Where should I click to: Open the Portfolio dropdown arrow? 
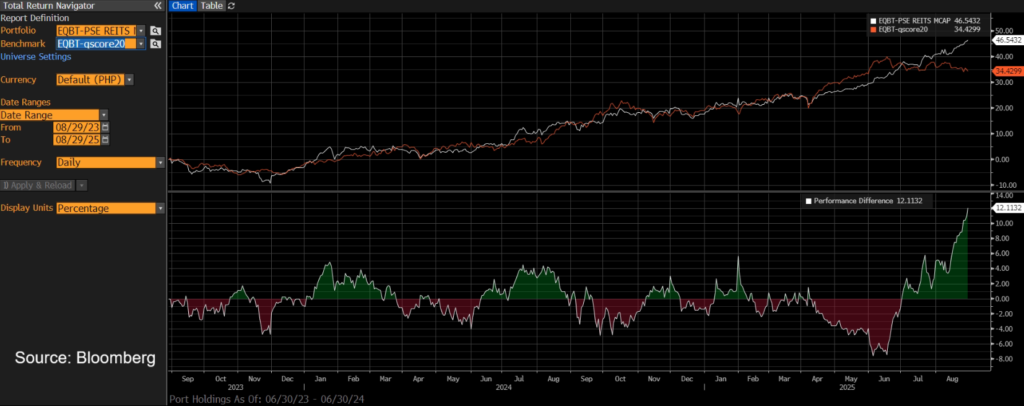click(x=141, y=31)
